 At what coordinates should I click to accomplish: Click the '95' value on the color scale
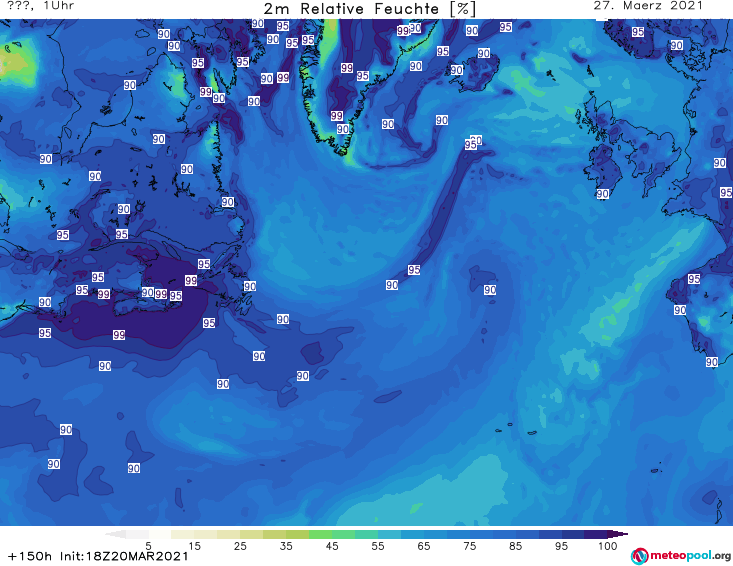click(561, 546)
